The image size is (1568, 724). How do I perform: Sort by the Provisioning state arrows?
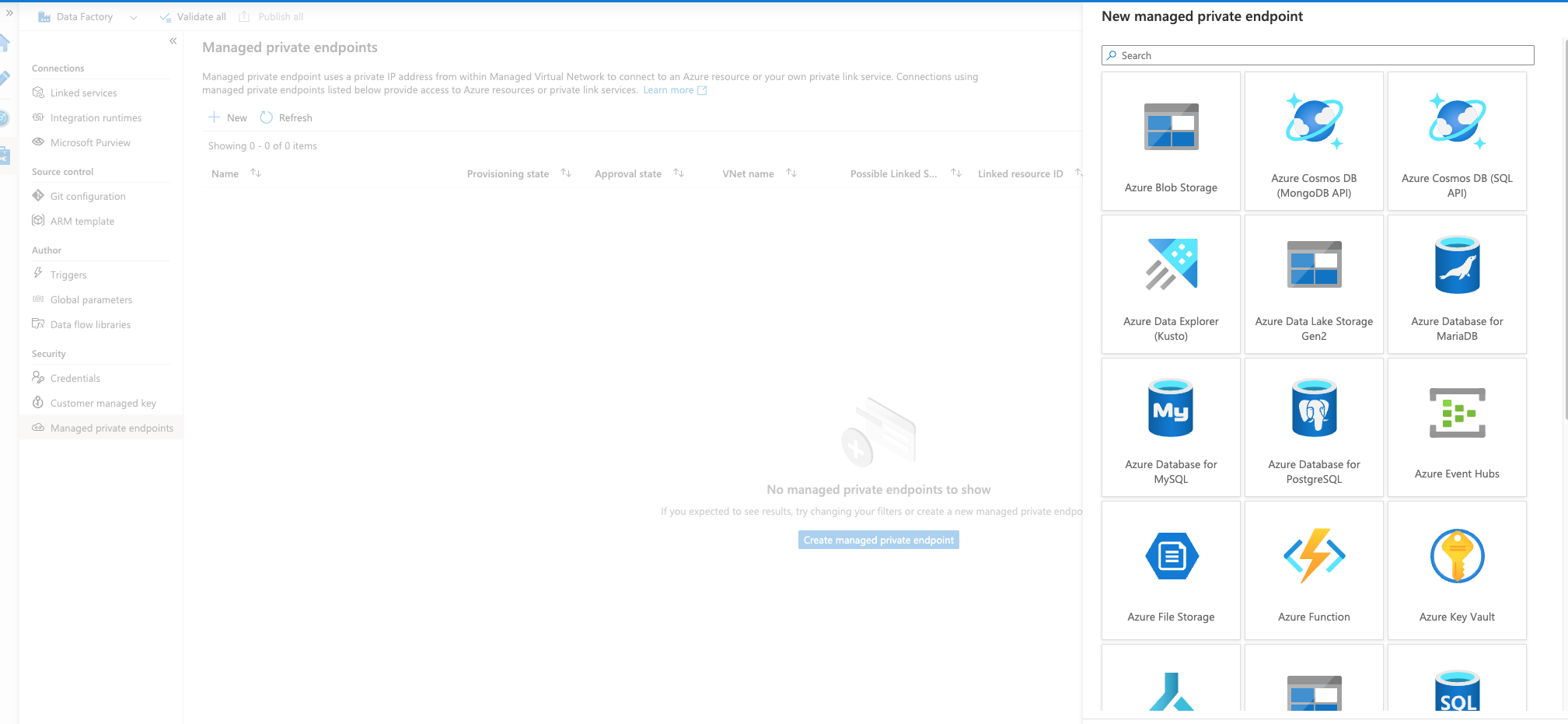tap(567, 173)
